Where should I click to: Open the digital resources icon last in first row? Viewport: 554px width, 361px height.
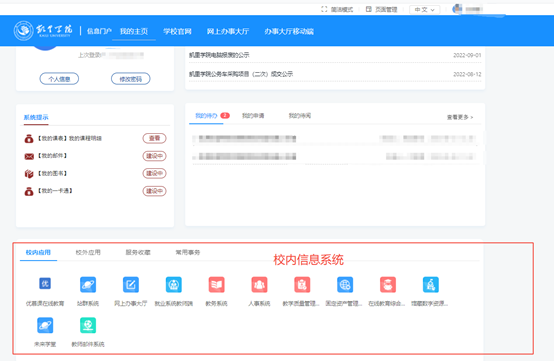(x=431, y=284)
